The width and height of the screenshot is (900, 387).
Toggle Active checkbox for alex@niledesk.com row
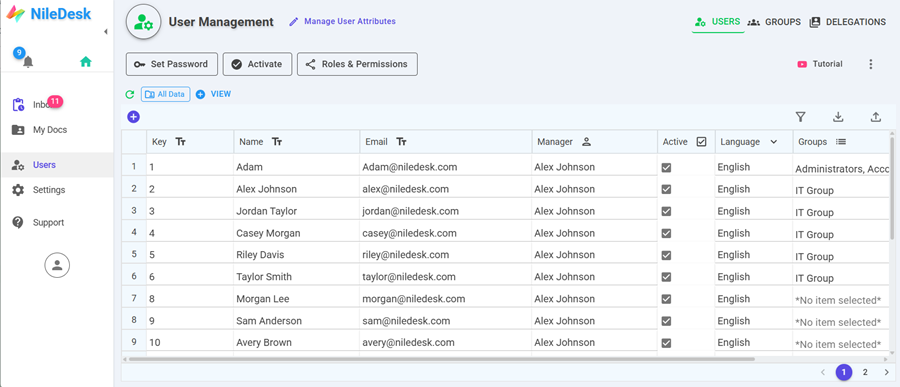(666, 189)
